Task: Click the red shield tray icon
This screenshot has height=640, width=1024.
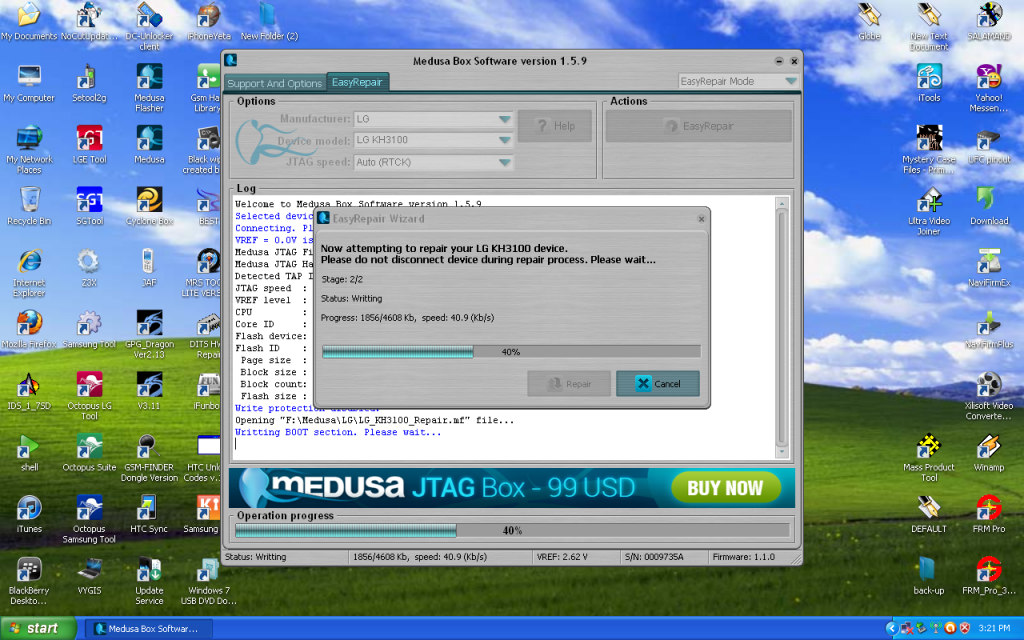Action: 965,628
